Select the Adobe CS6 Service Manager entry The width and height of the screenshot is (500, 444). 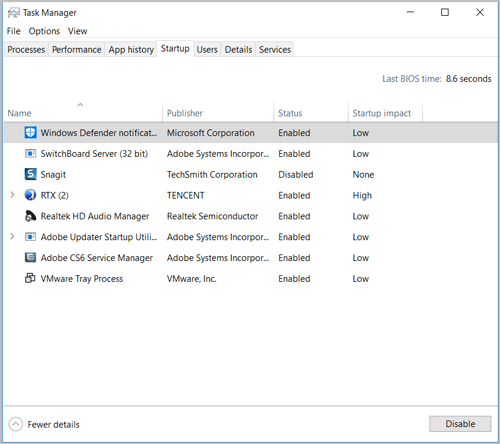pos(96,258)
